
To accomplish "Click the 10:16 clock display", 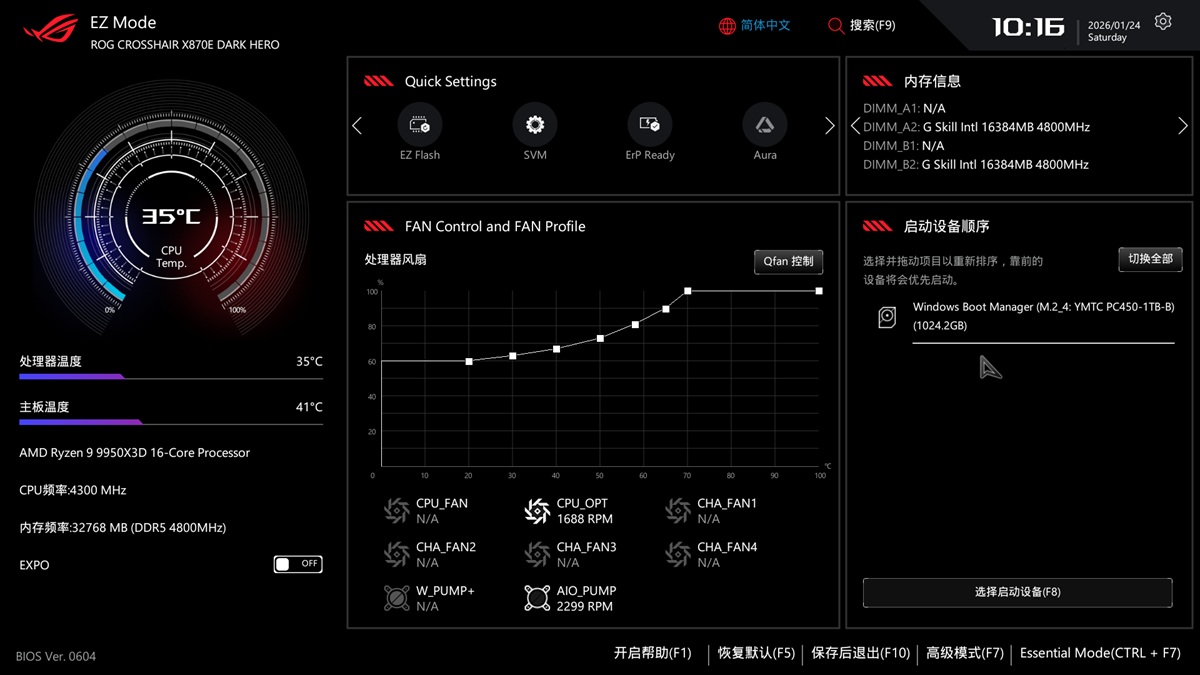I will click(x=1028, y=27).
